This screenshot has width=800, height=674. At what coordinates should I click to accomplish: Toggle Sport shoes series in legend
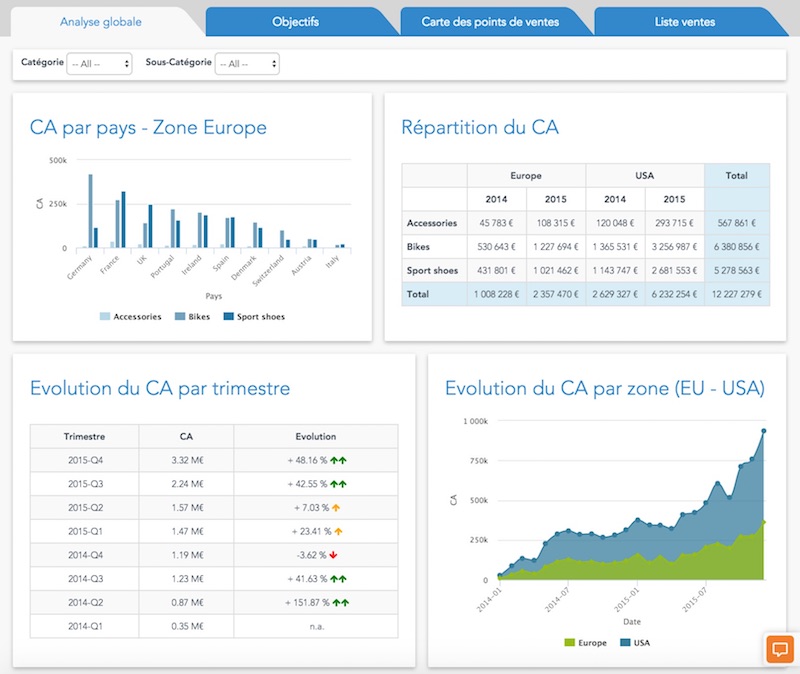click(254, 316)
